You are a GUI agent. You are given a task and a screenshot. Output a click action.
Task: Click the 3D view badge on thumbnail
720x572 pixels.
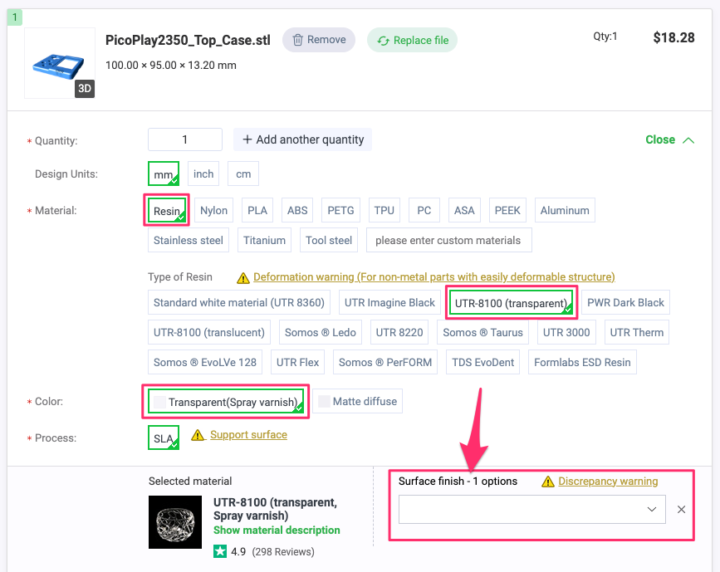pos(85,88)
